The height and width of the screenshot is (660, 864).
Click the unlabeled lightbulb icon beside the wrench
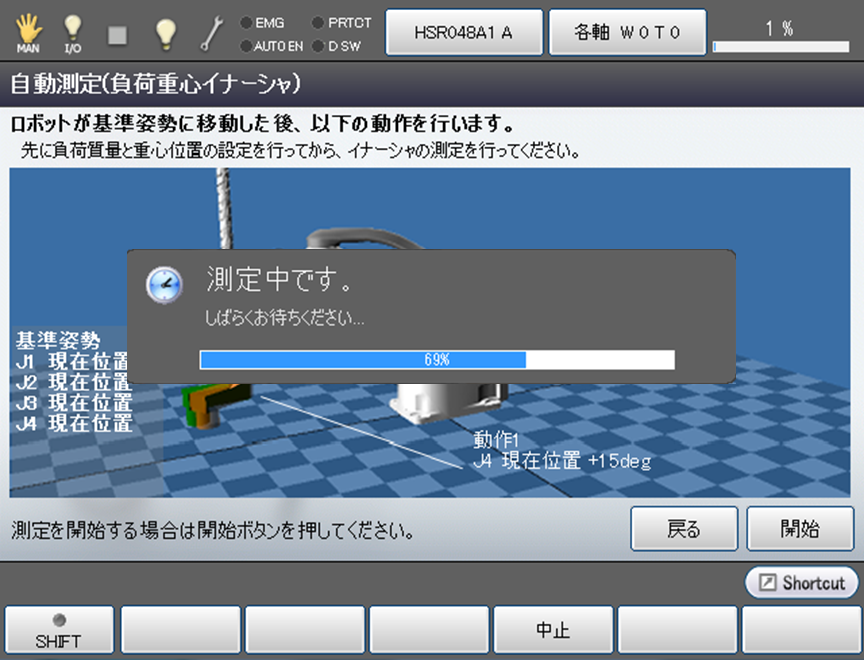tap(166, 33)
